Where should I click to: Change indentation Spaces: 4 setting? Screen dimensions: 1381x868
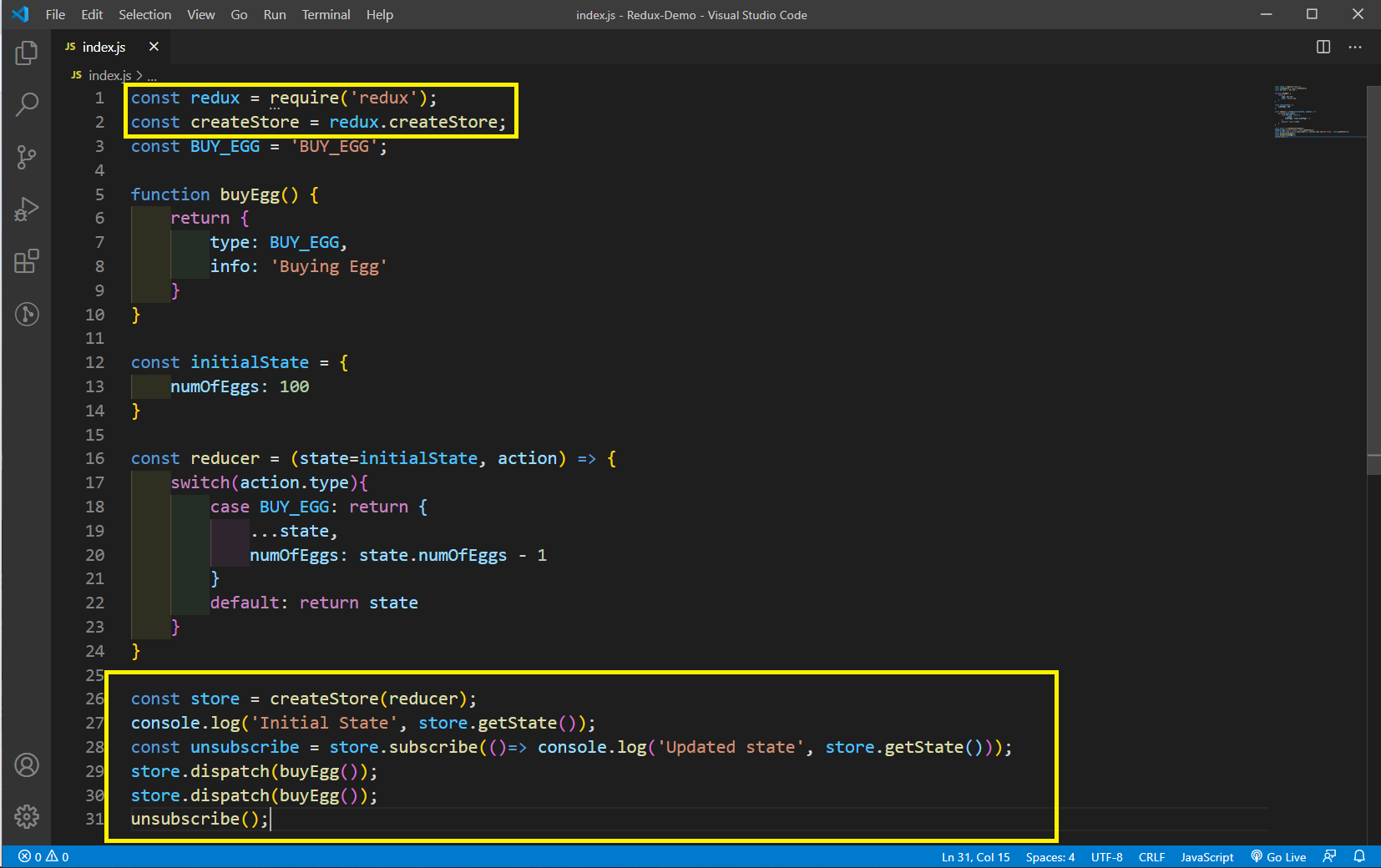(1050, 856)
